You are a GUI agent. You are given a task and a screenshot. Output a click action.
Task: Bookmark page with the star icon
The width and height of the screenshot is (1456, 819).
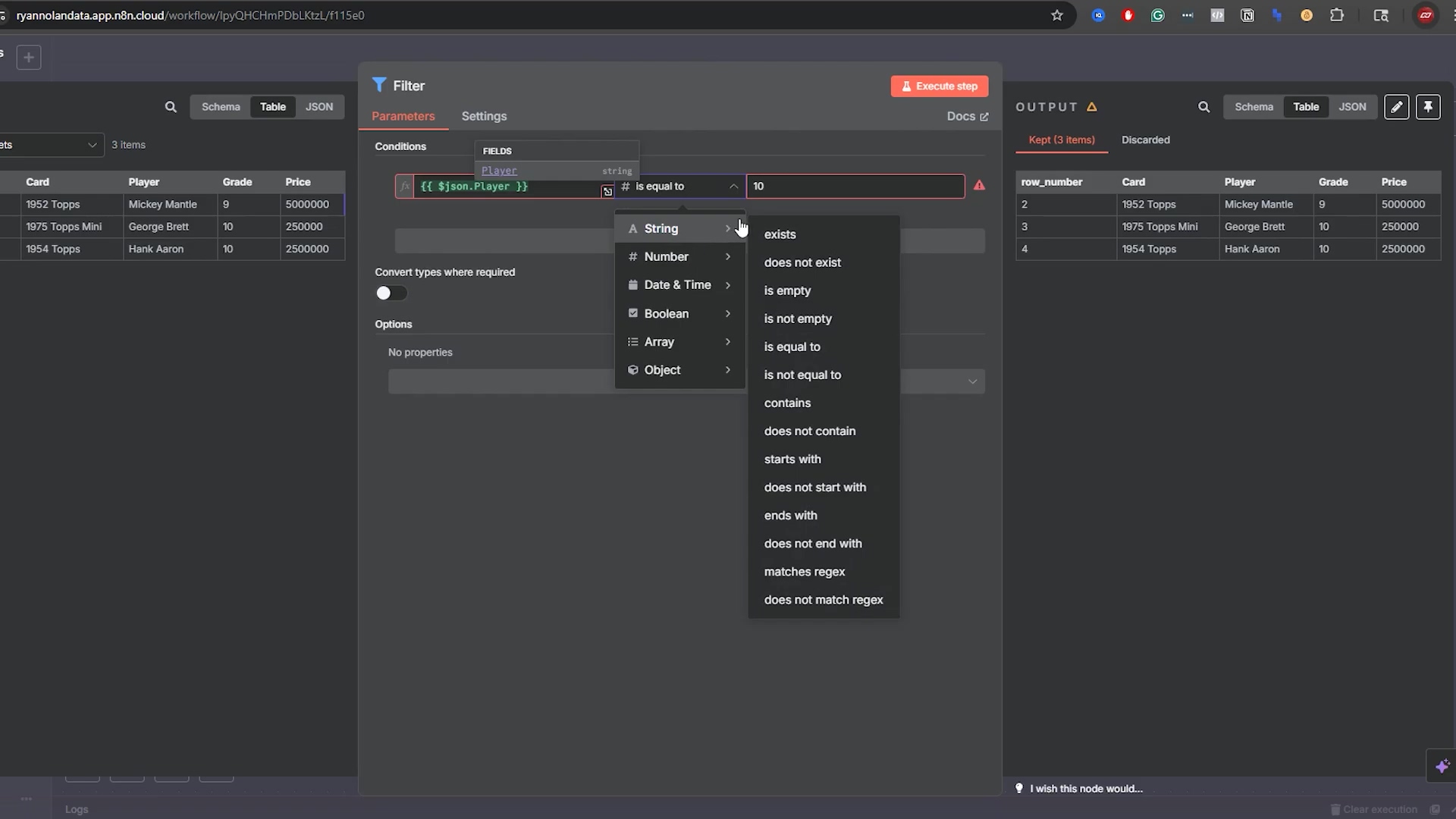1056,15
